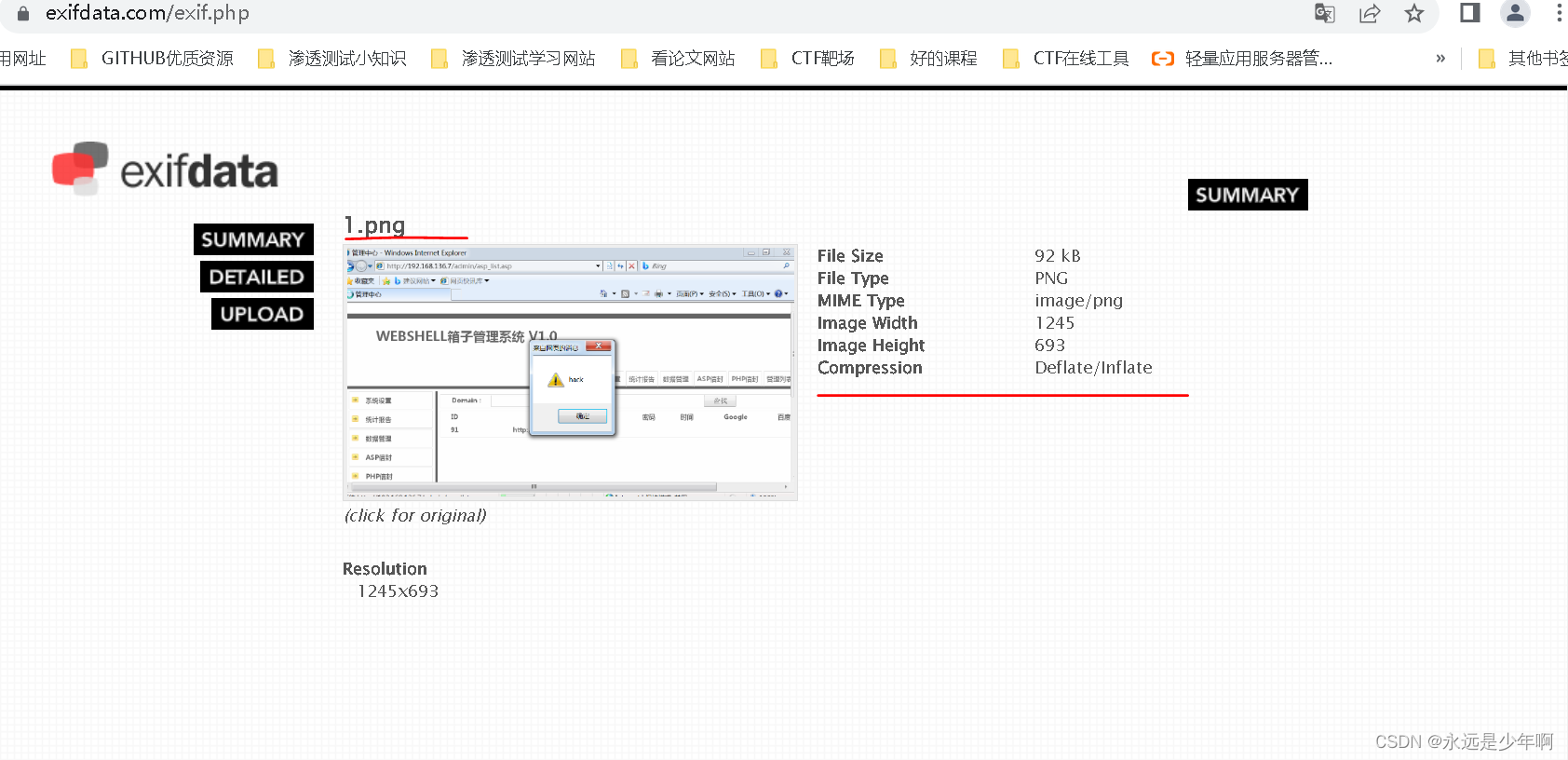Open Chrome three-dot menu
Image resolution: width=1568 pixels, height=760 pixels.
tap(1559, 13)
